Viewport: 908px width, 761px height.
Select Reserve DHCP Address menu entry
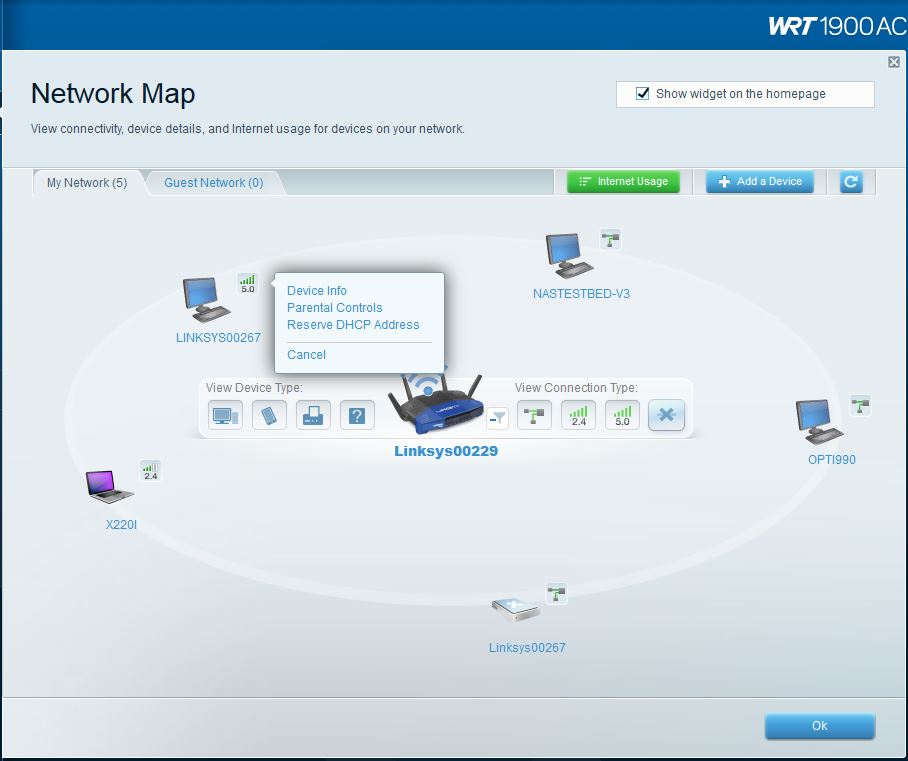(x=353, y=325)
